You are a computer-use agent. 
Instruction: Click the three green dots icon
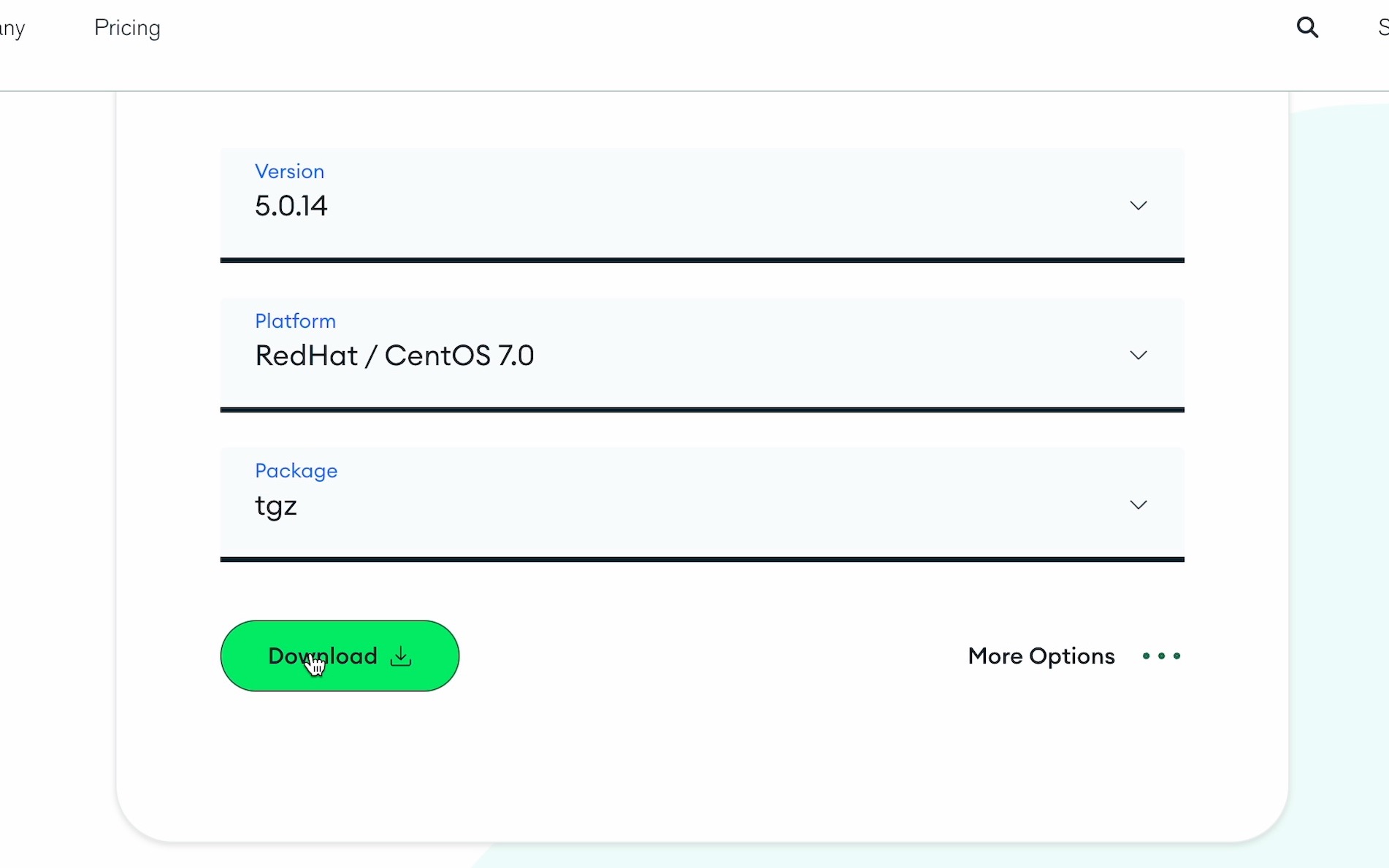click(1162, 656)
